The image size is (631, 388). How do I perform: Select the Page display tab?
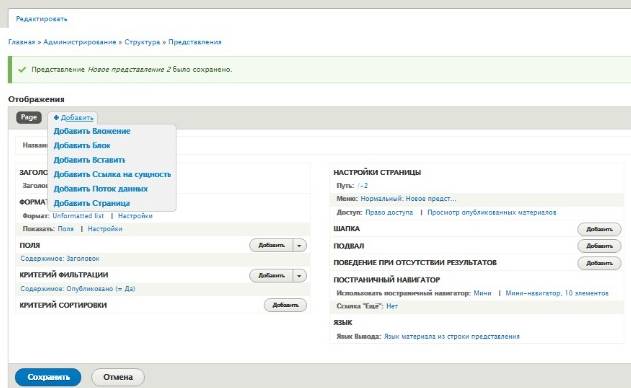(29, 118)
